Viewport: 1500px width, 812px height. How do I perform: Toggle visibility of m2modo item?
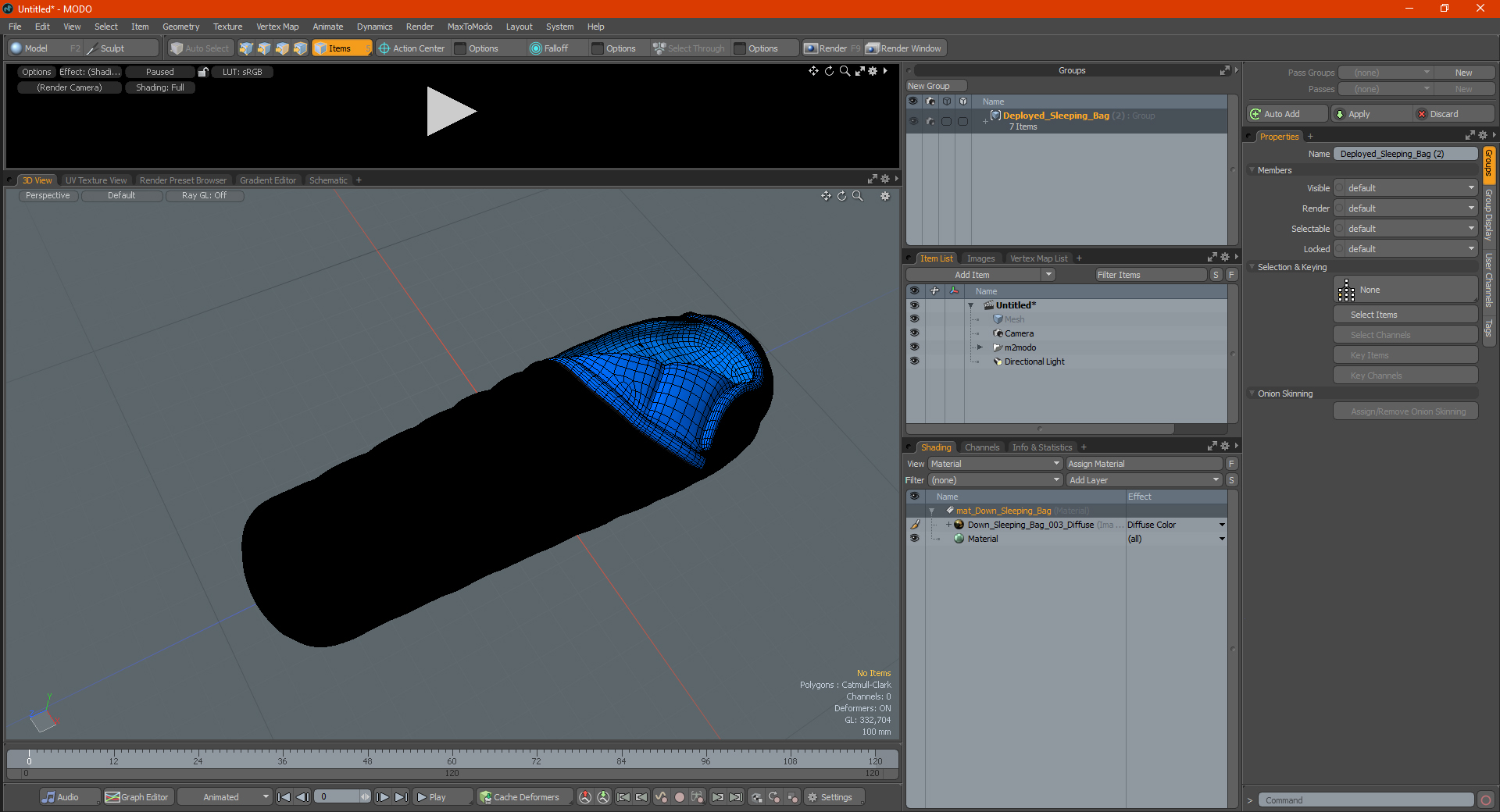[x=914, y=347]
